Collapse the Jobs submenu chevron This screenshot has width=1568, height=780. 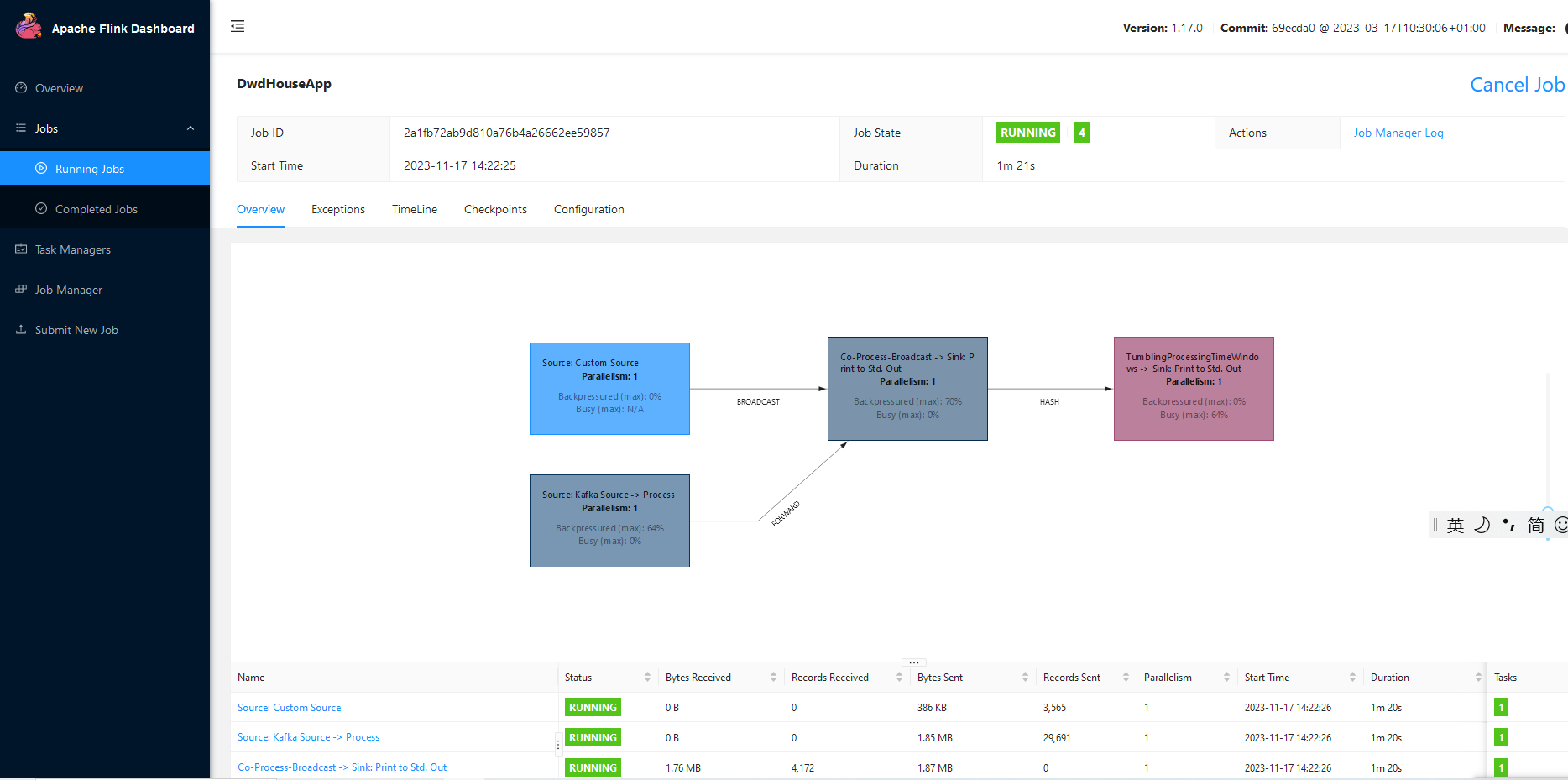click(191, 128)
